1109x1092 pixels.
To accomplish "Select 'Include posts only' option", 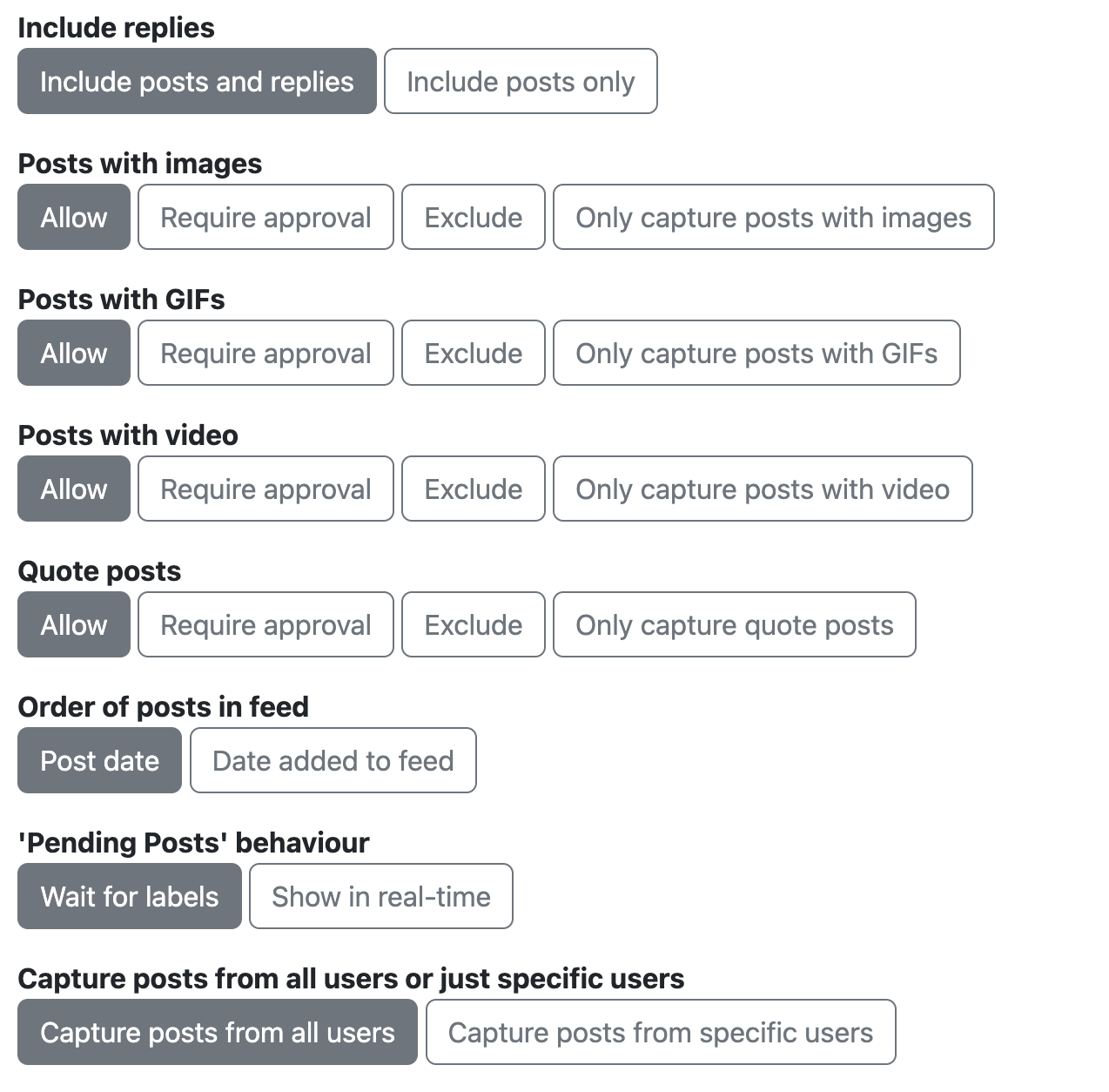I will tap(521, 81).
